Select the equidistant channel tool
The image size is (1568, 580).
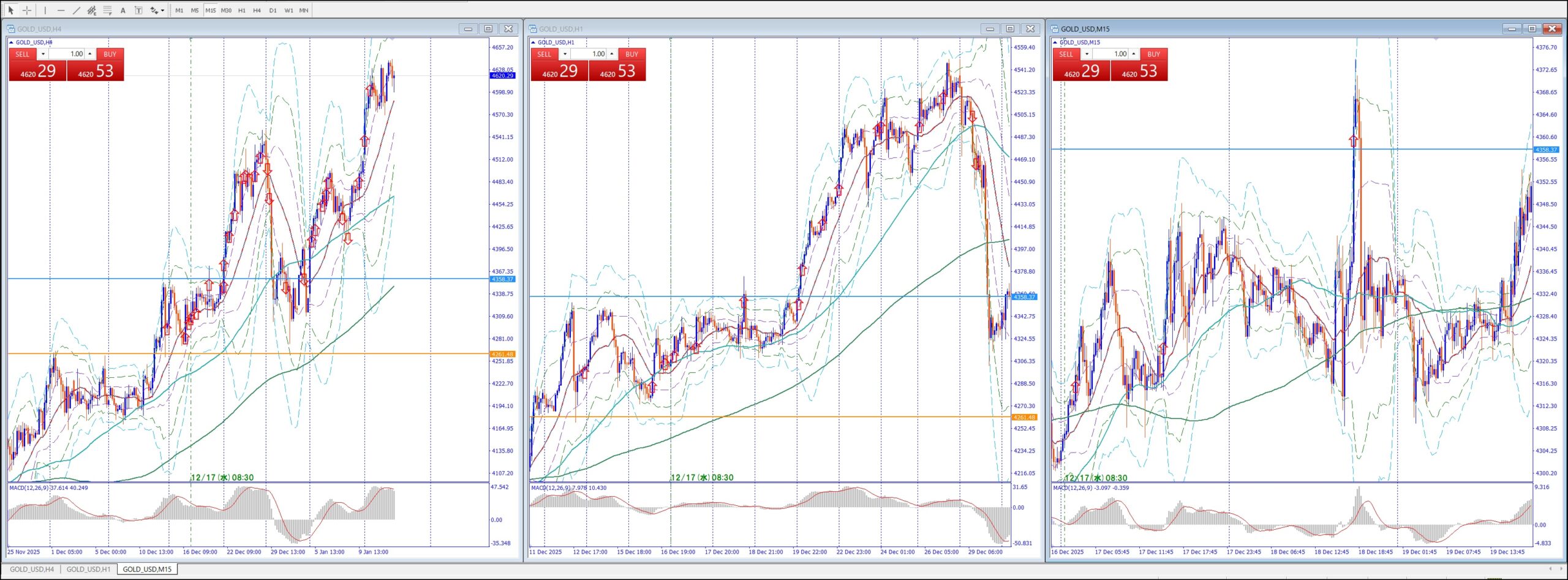click(x=91, y=10)
